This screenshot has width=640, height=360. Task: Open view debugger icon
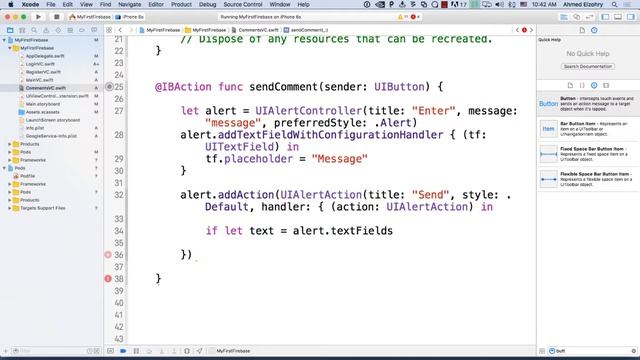pyautogui.click(x=187, y=351)
